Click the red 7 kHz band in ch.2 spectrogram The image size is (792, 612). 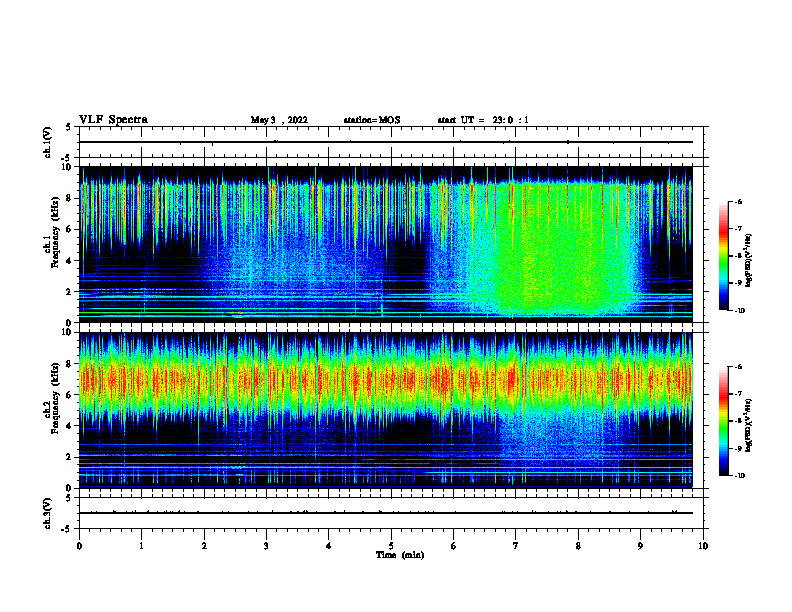[x=386, y=379]
